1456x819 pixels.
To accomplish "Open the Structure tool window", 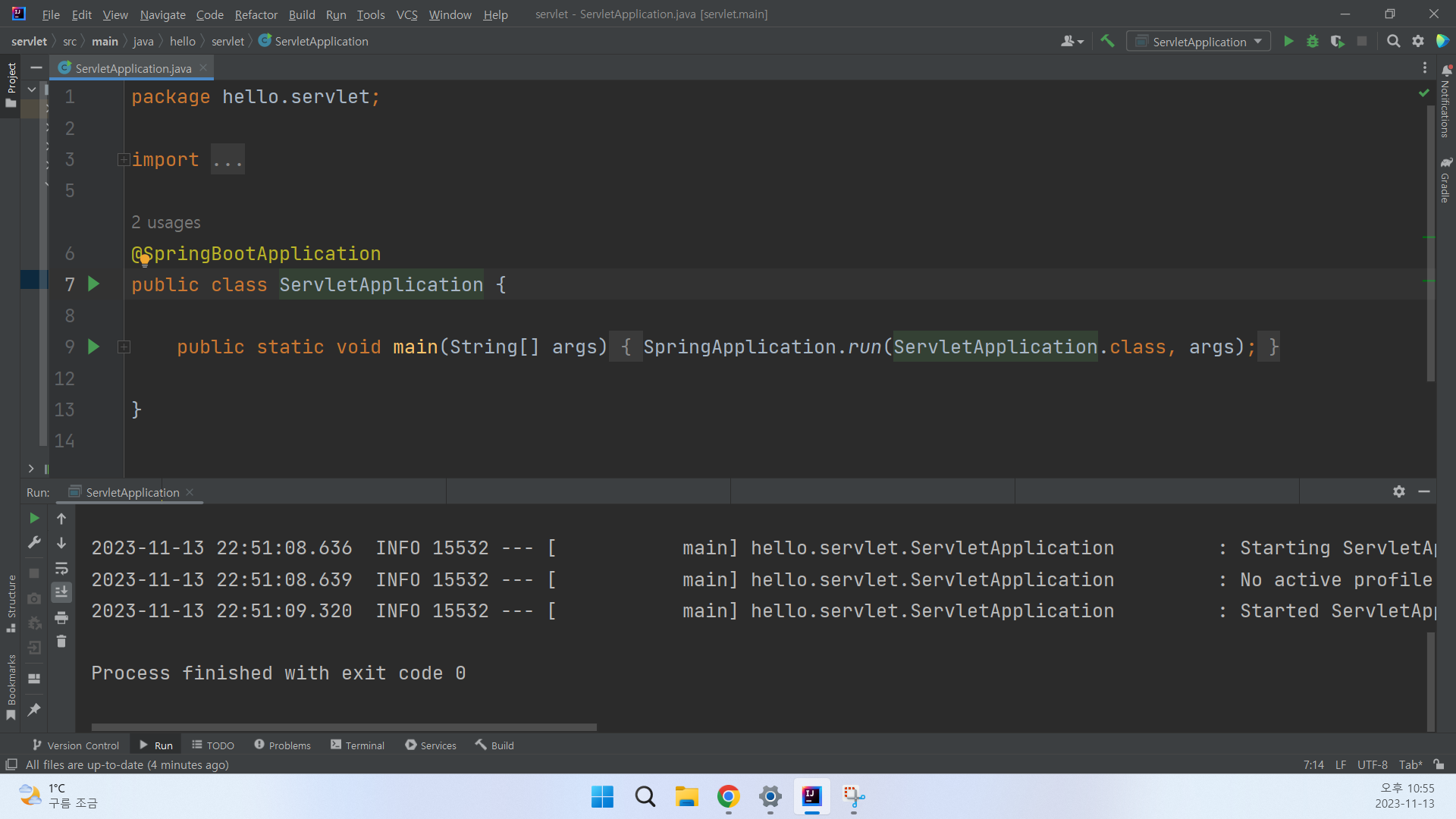I will tap(11, 603).
